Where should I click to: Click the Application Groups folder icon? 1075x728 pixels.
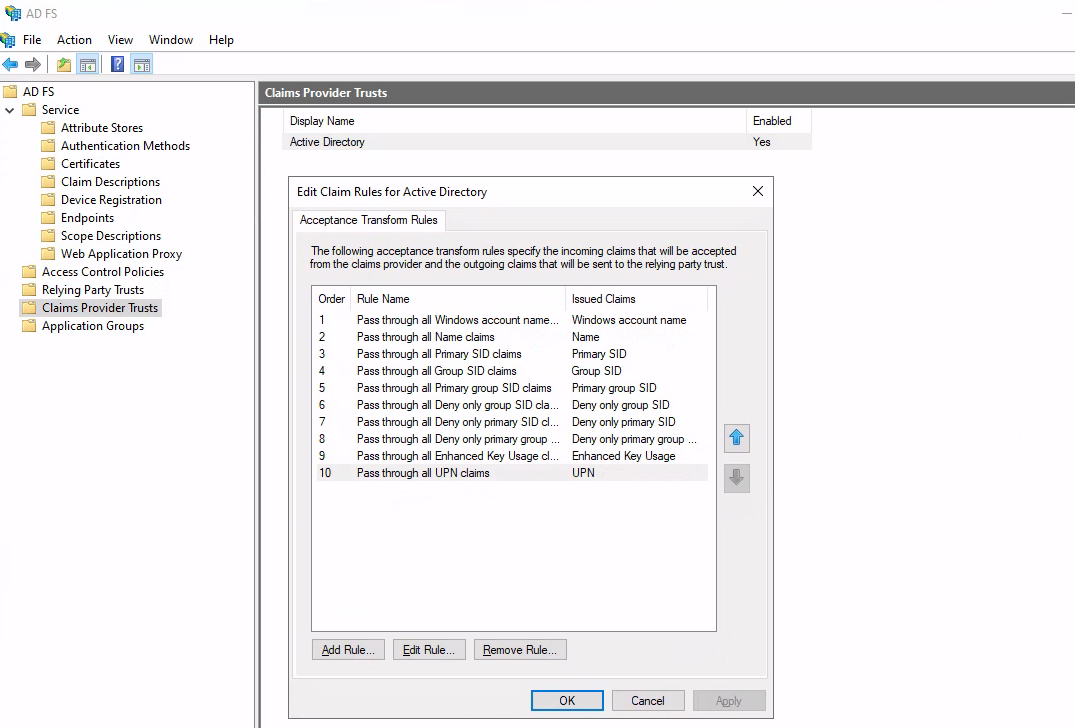click(x=29, y=326)
